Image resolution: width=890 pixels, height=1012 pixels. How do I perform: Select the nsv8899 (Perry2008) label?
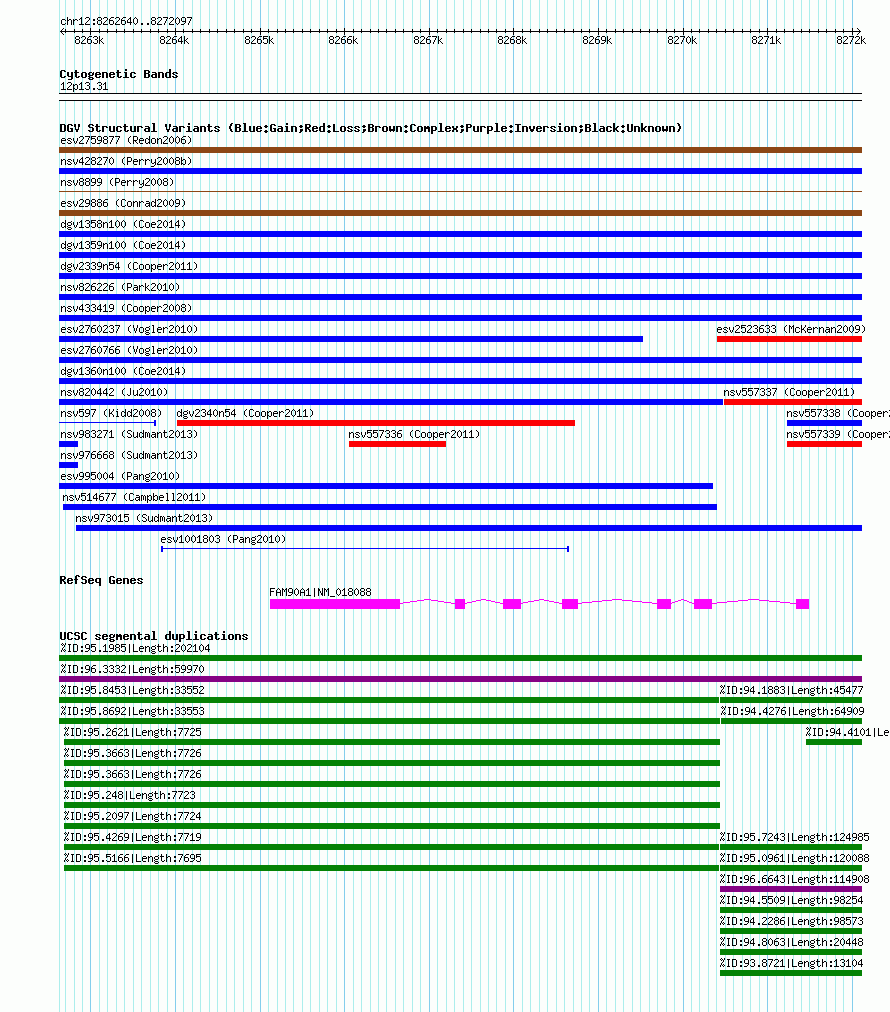(x=117, y=182)
